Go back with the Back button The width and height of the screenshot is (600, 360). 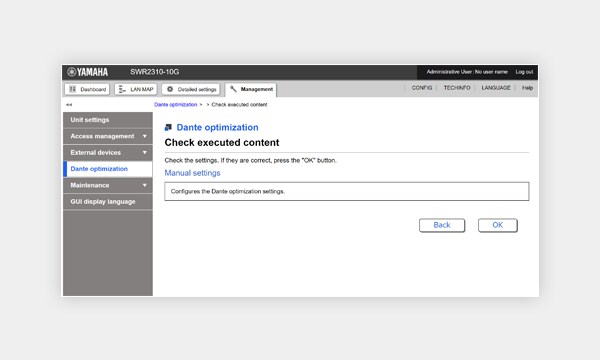[x=442, y=225]
